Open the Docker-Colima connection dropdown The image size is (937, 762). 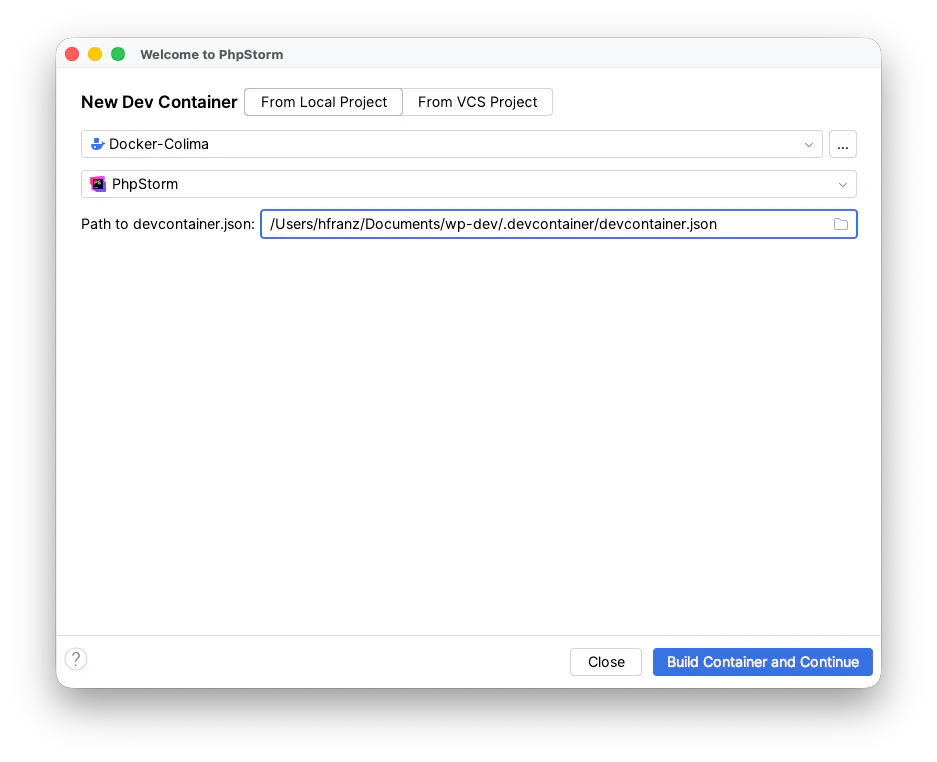point(452,144)
